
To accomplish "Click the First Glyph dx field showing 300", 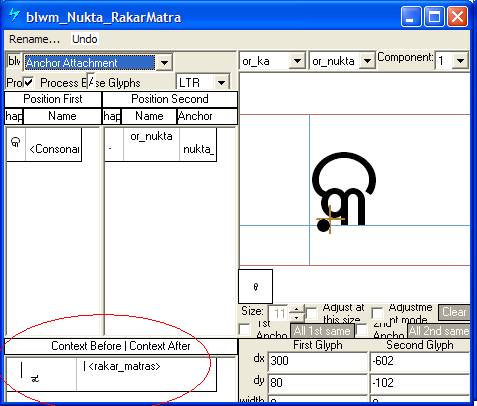I will [317, 361].
